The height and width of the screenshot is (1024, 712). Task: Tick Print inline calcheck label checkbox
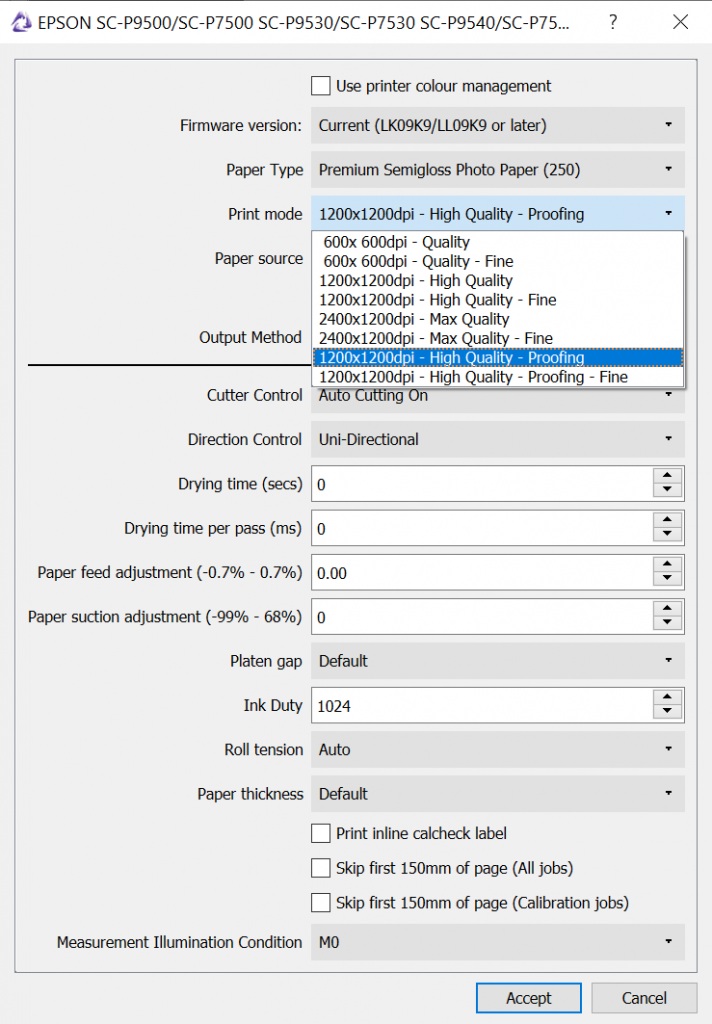(321, 833)
